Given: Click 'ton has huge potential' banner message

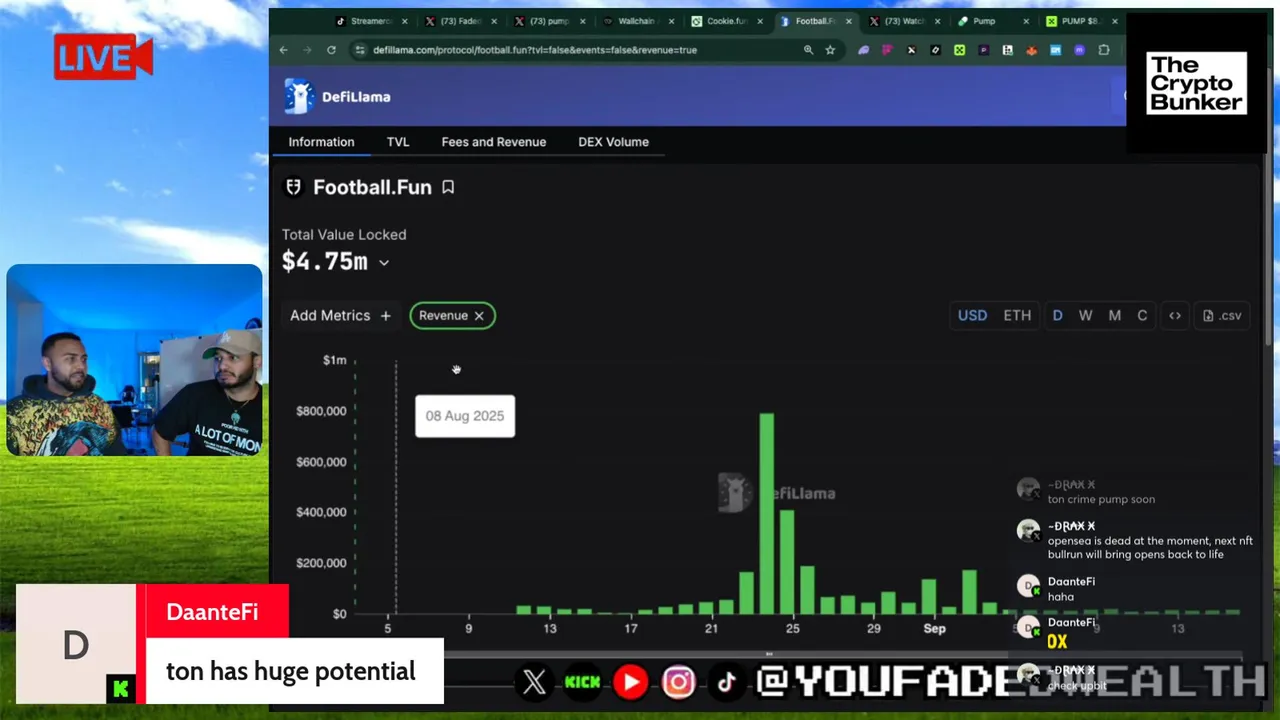Looking at the screenshot, I should point(291,671).
